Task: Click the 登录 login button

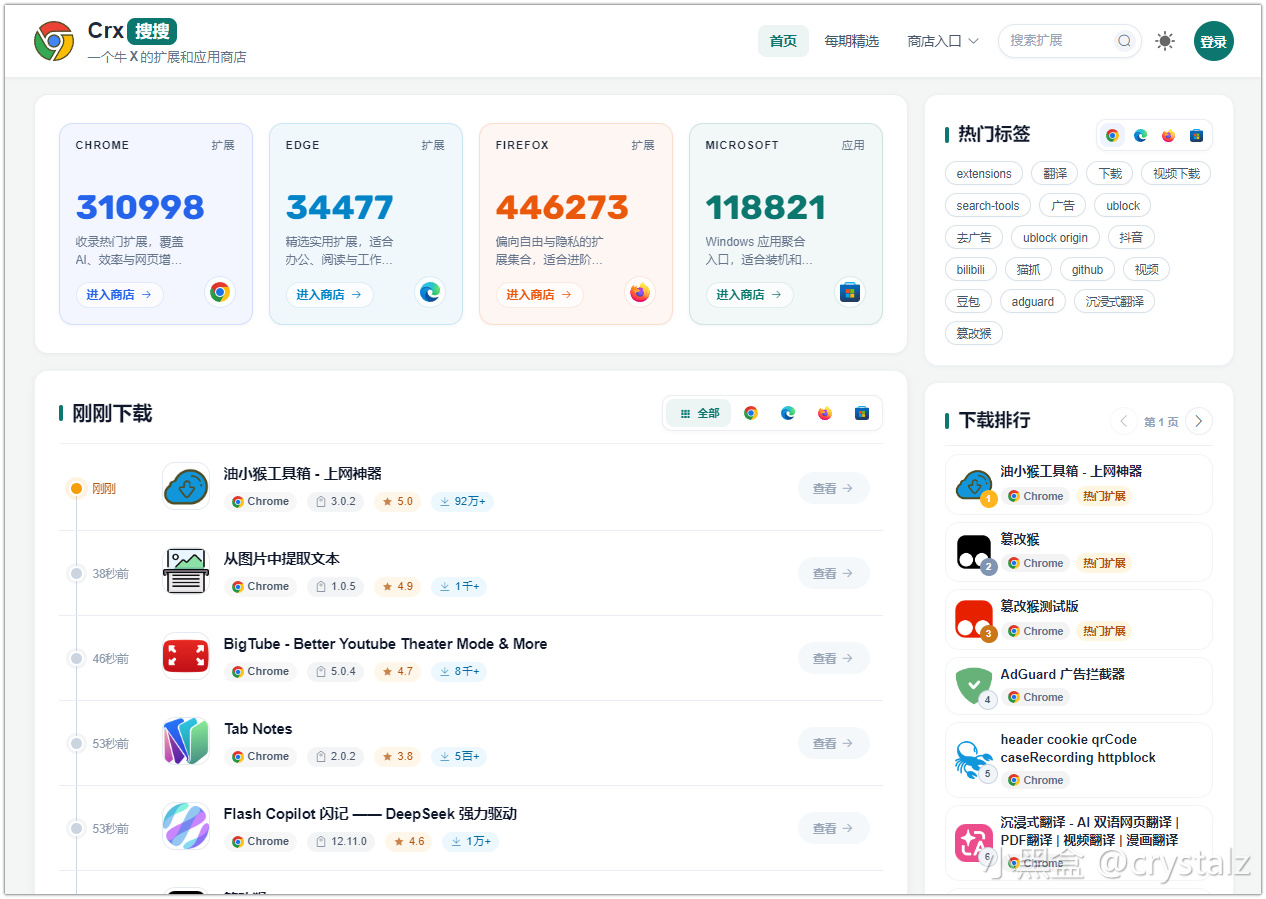Action: 1214,42
